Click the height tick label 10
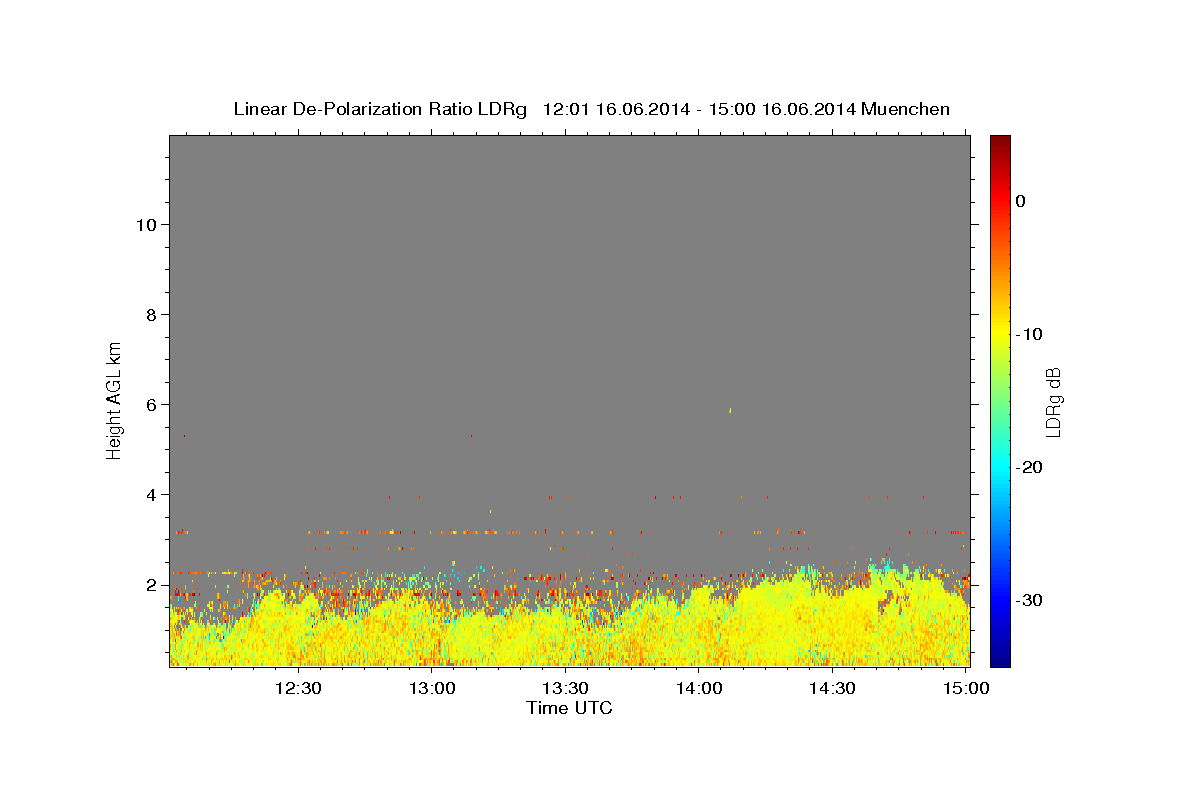 (146, 225)
